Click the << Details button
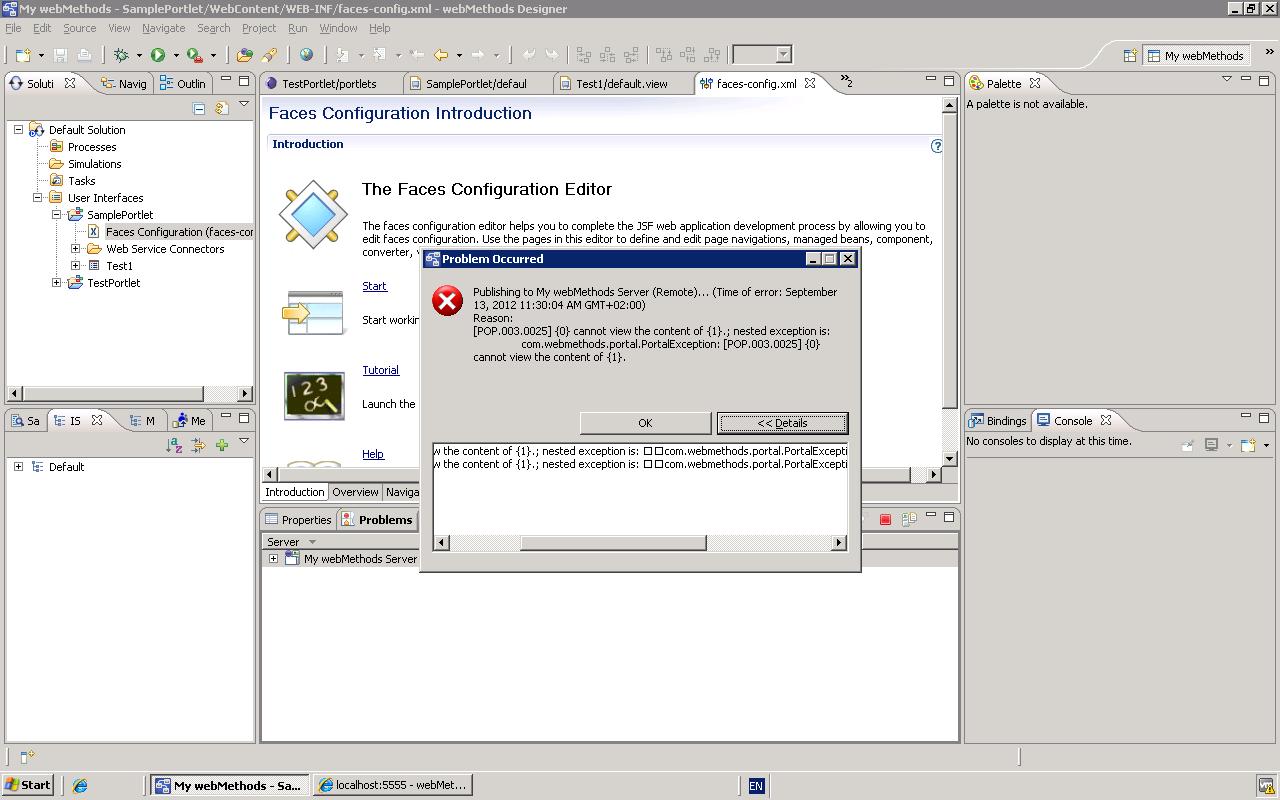The image size is (1280, 800). coord(782,423)
